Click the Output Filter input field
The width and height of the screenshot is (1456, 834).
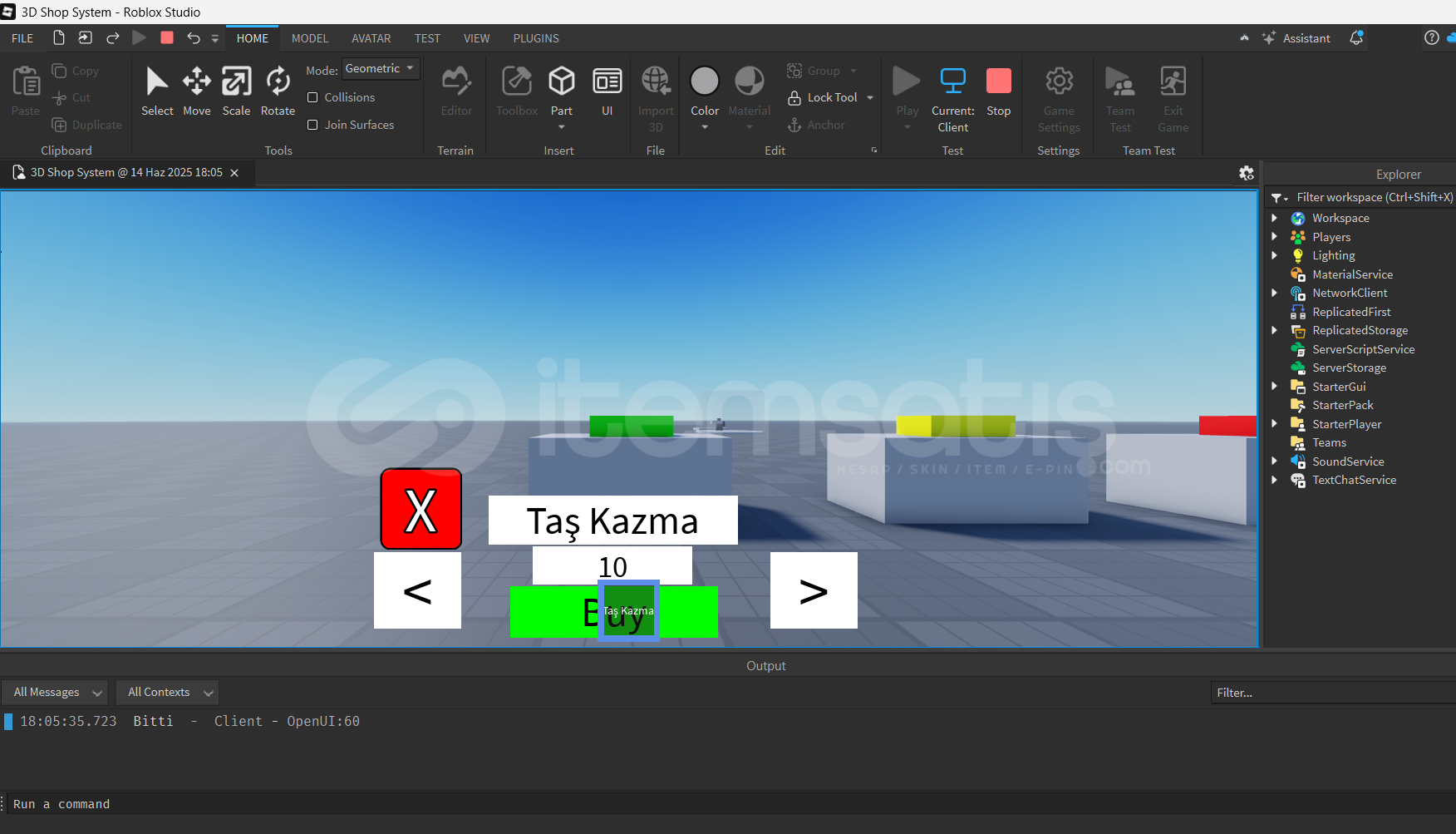point(1333,693)
